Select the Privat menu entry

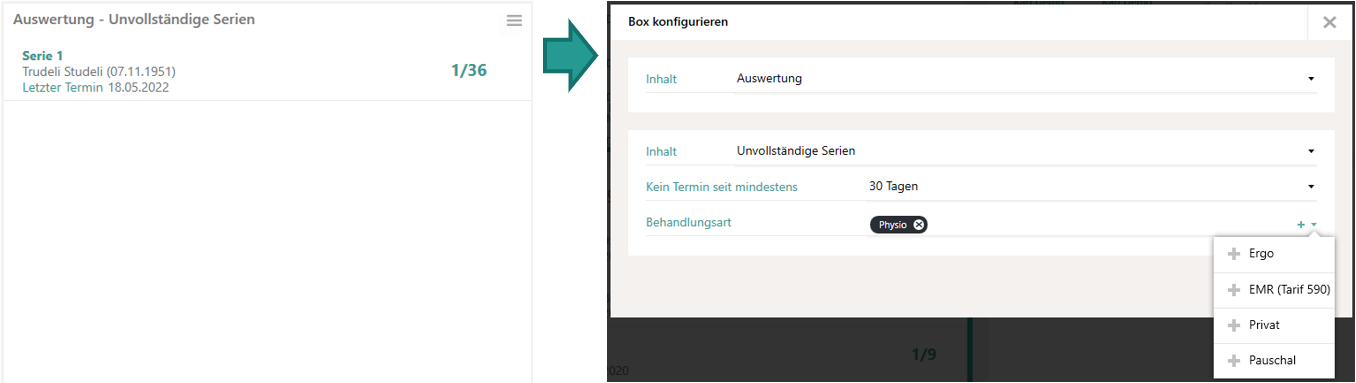click(1274, 326)
